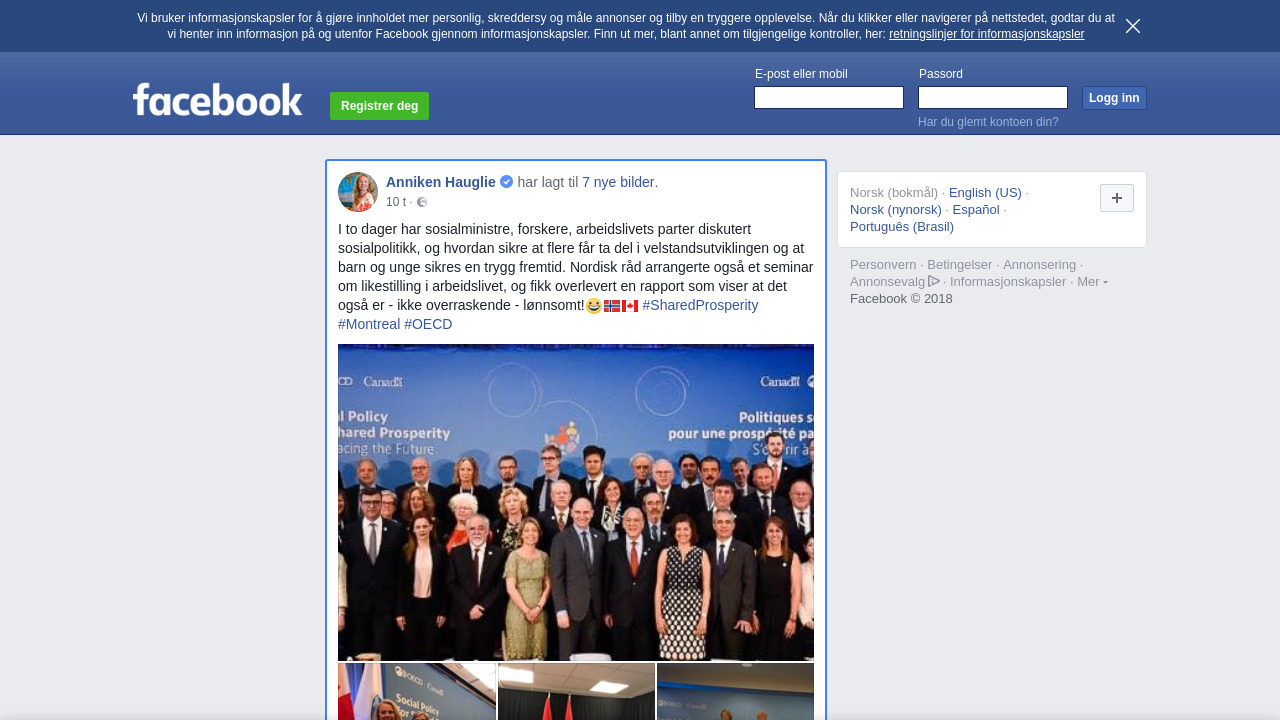Click the public audience globe icon
The image size is (1280, 720).
click(422, 202)
